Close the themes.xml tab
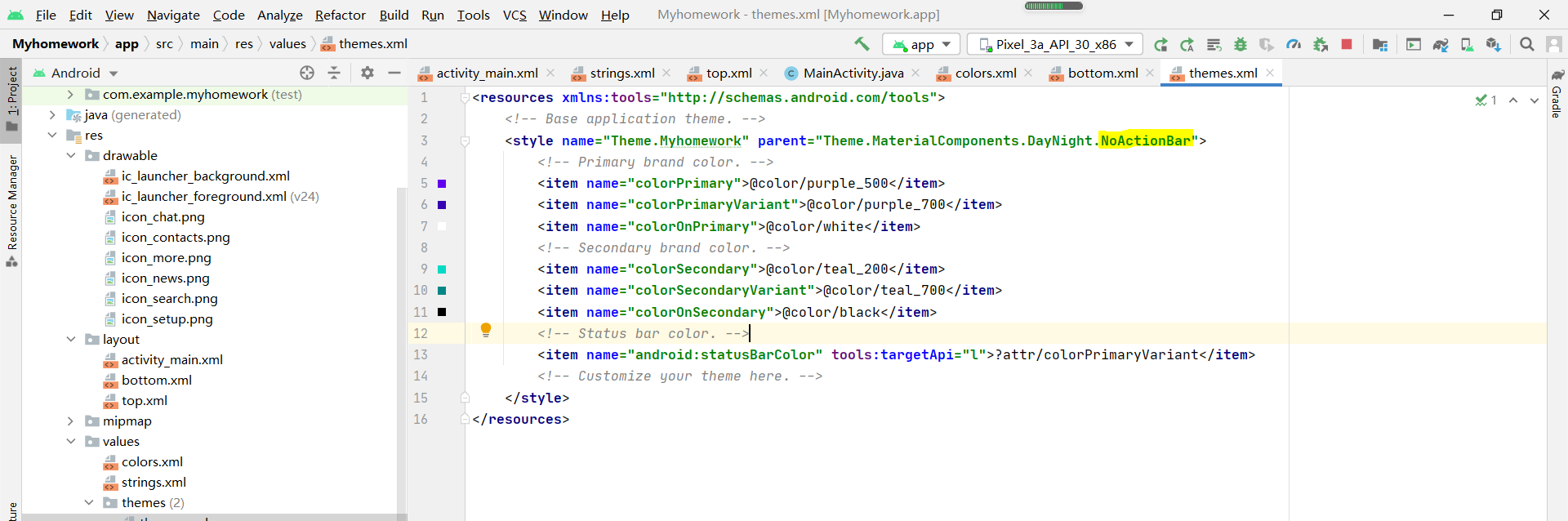The height and width of the screenshot is (521, 1568). tap(1270, 73)
